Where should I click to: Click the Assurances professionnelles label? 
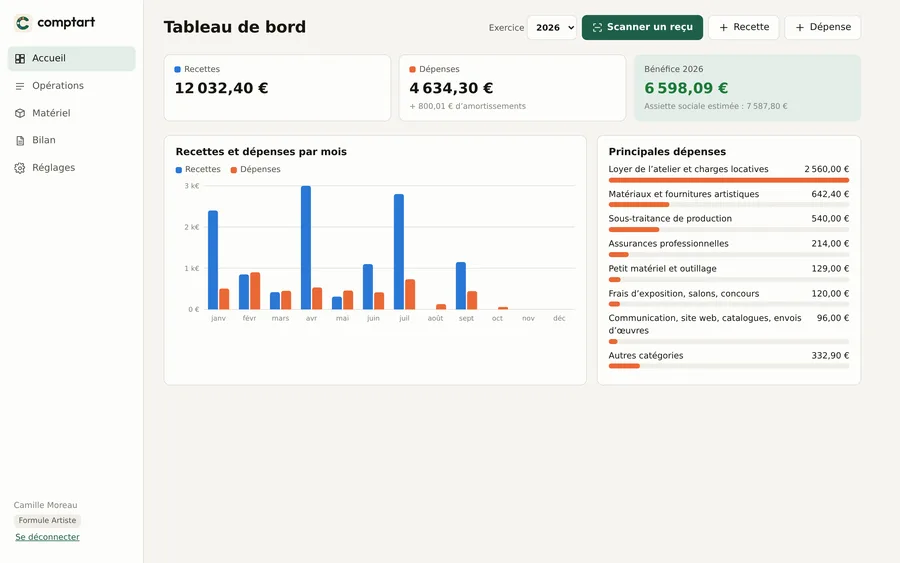pyautogui.click(x=668, y=244)
